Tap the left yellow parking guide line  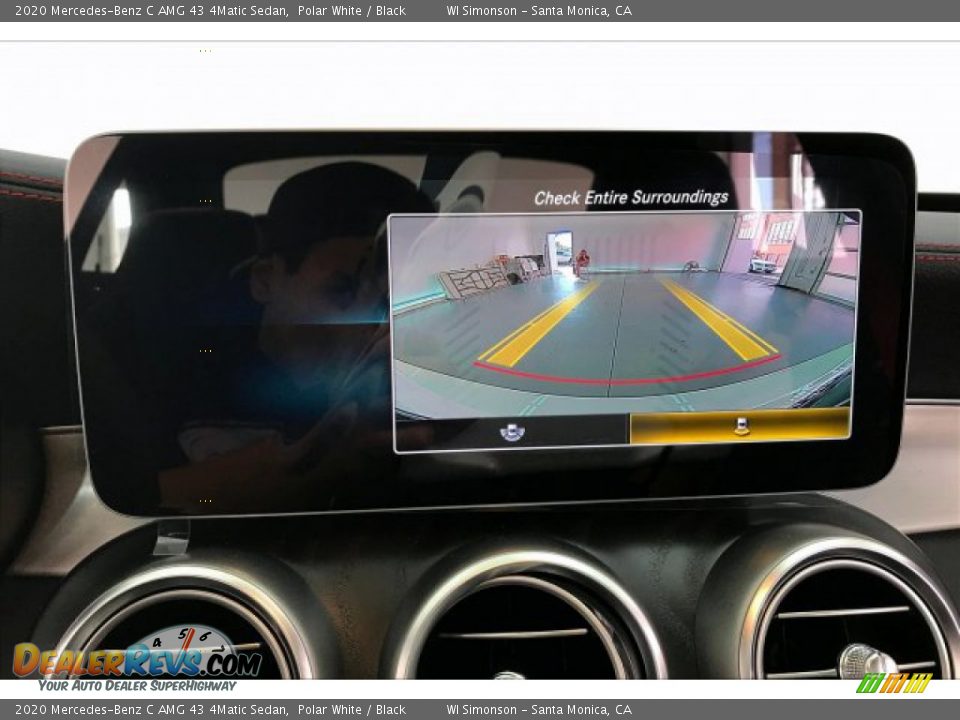pyautogui.click(x=538, y=325)
